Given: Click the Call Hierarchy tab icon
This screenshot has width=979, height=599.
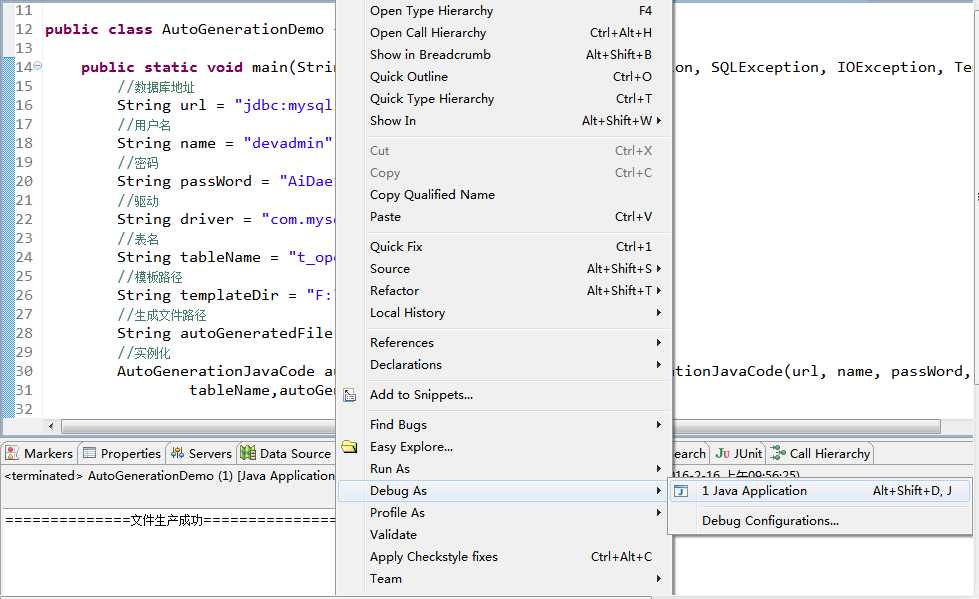Looking at the screenshot, I should (777, 453).
